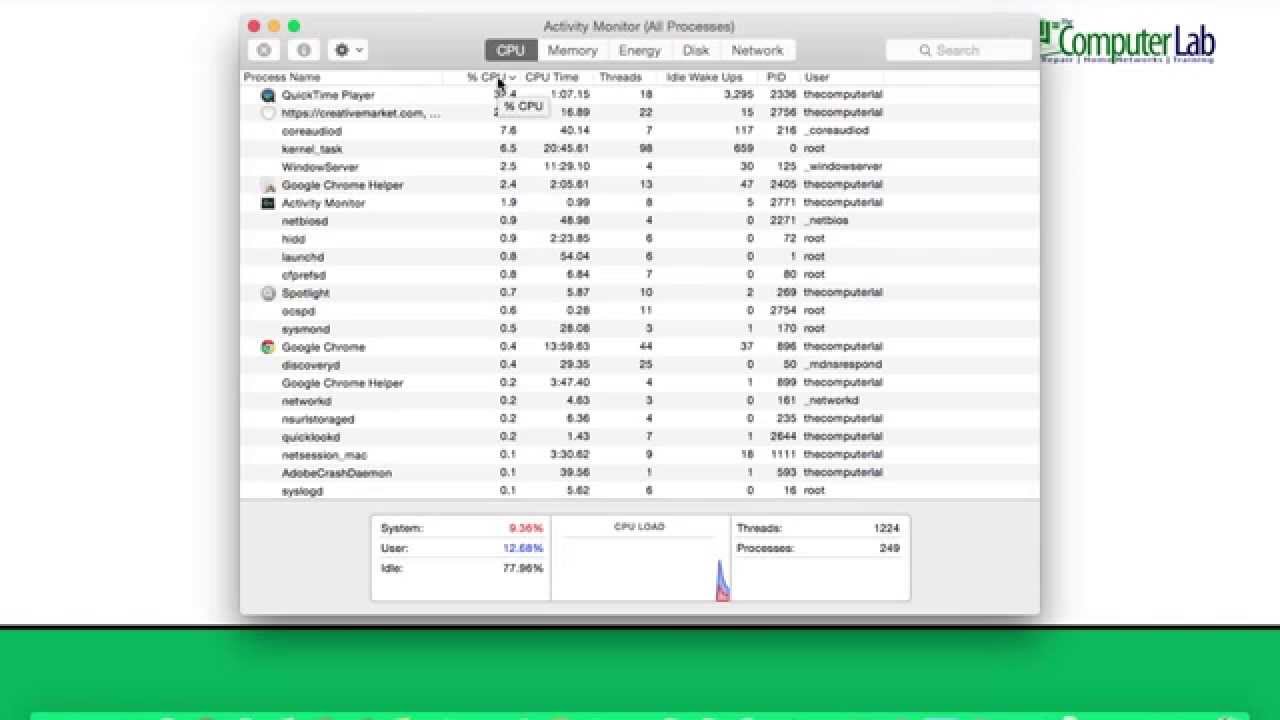
Task: Click the Google Chrome process icon
Action: click(268, 347)
